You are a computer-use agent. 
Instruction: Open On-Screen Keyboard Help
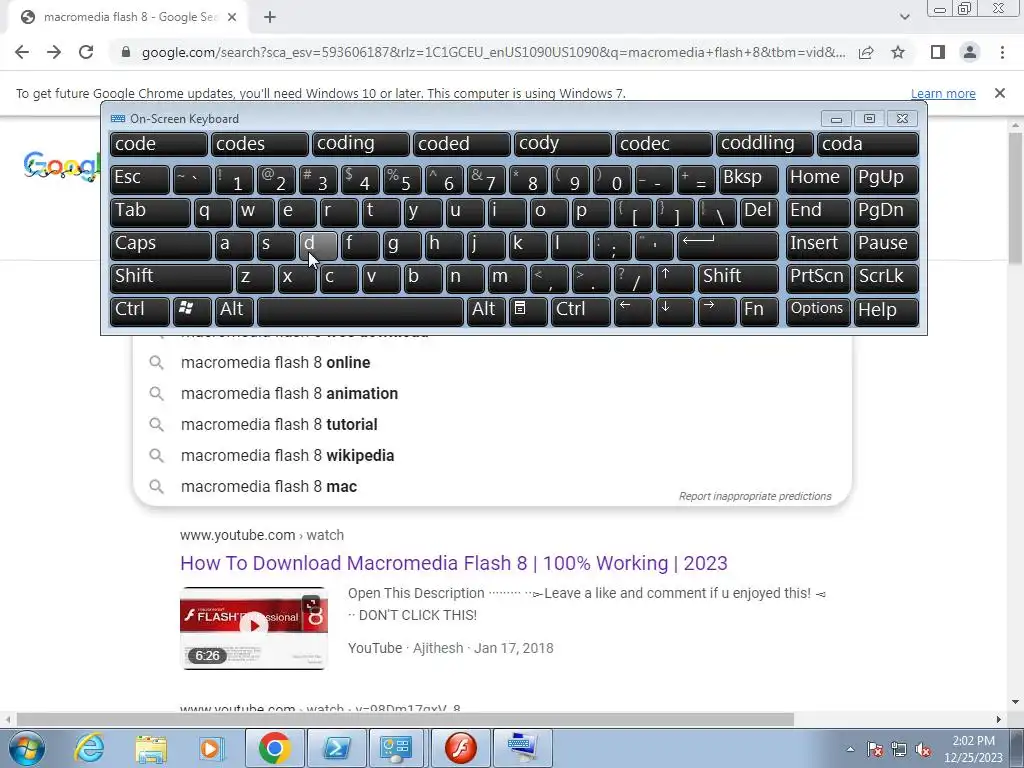click(x=885, y=312)
